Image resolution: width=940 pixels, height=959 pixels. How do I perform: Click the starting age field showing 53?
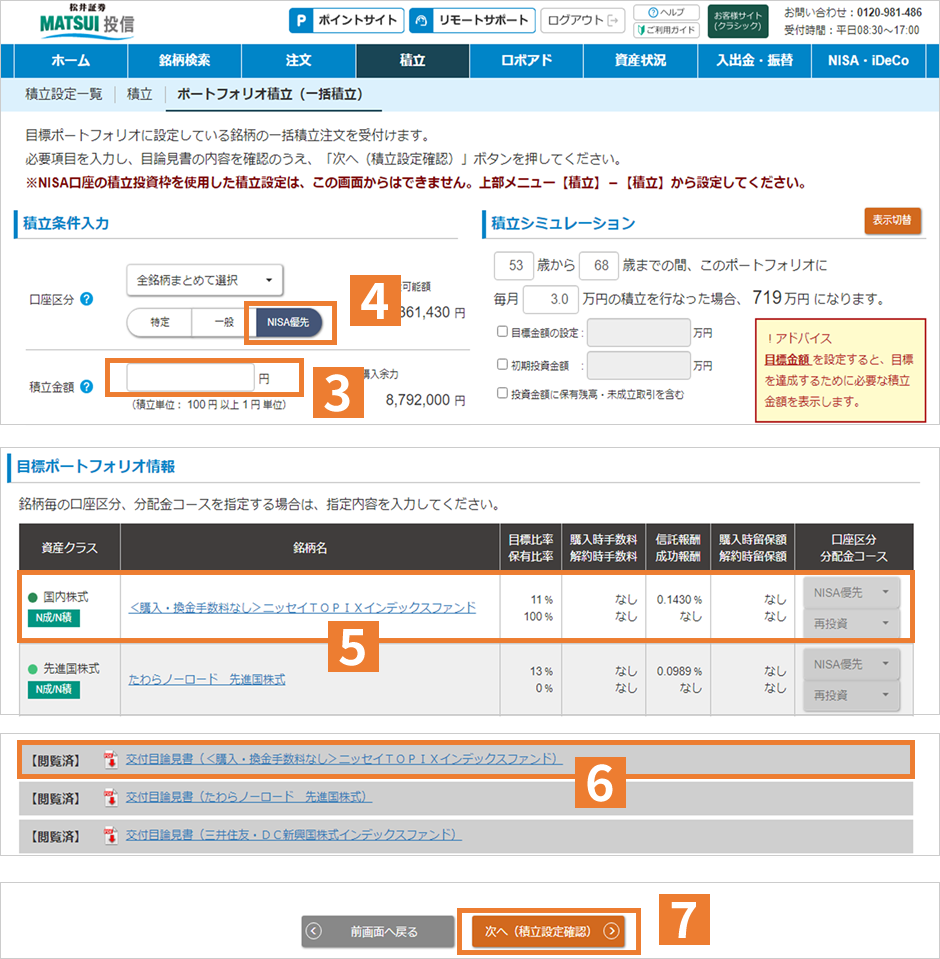click(x=514, y=265)
